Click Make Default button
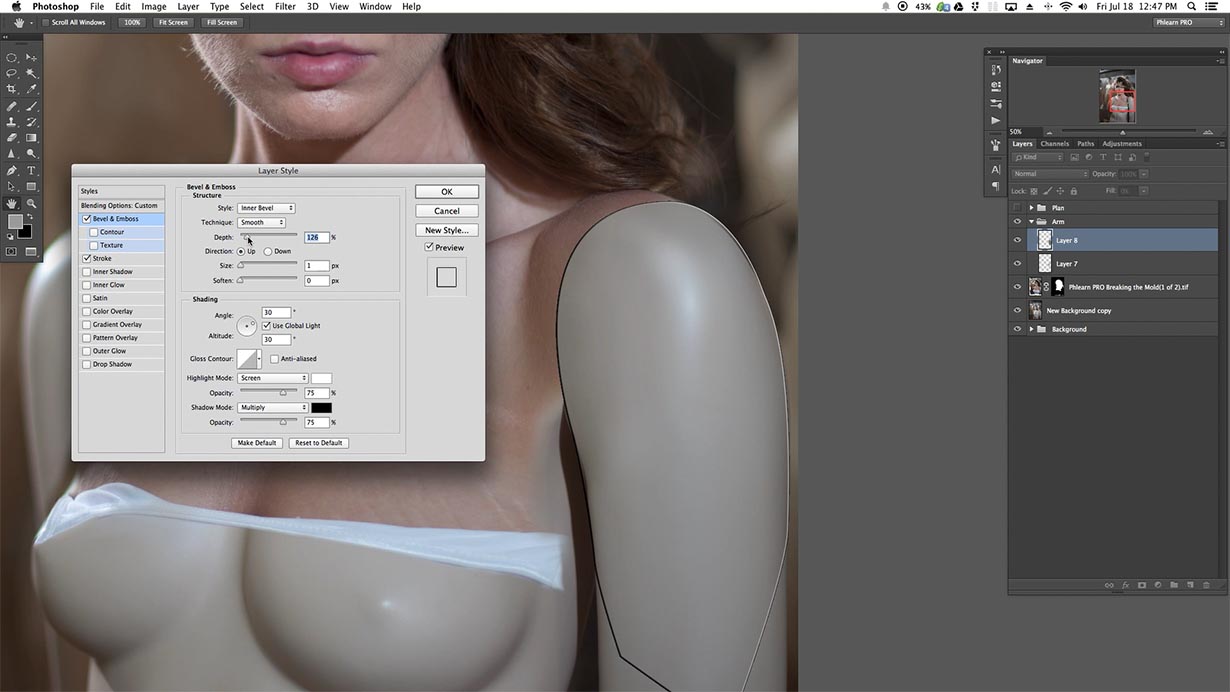The height and width of the screenshot is (692, 1230). pyautogui.click(x=257, y=443)
